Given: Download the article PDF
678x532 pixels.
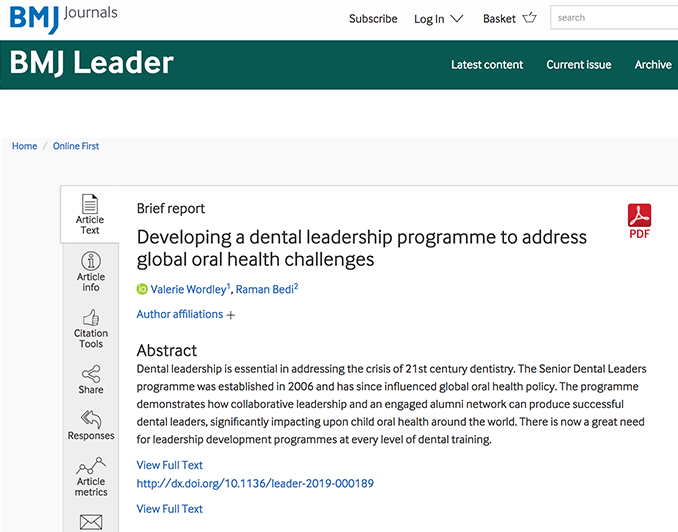Looking at the screenshot, I should coord(639,221).
